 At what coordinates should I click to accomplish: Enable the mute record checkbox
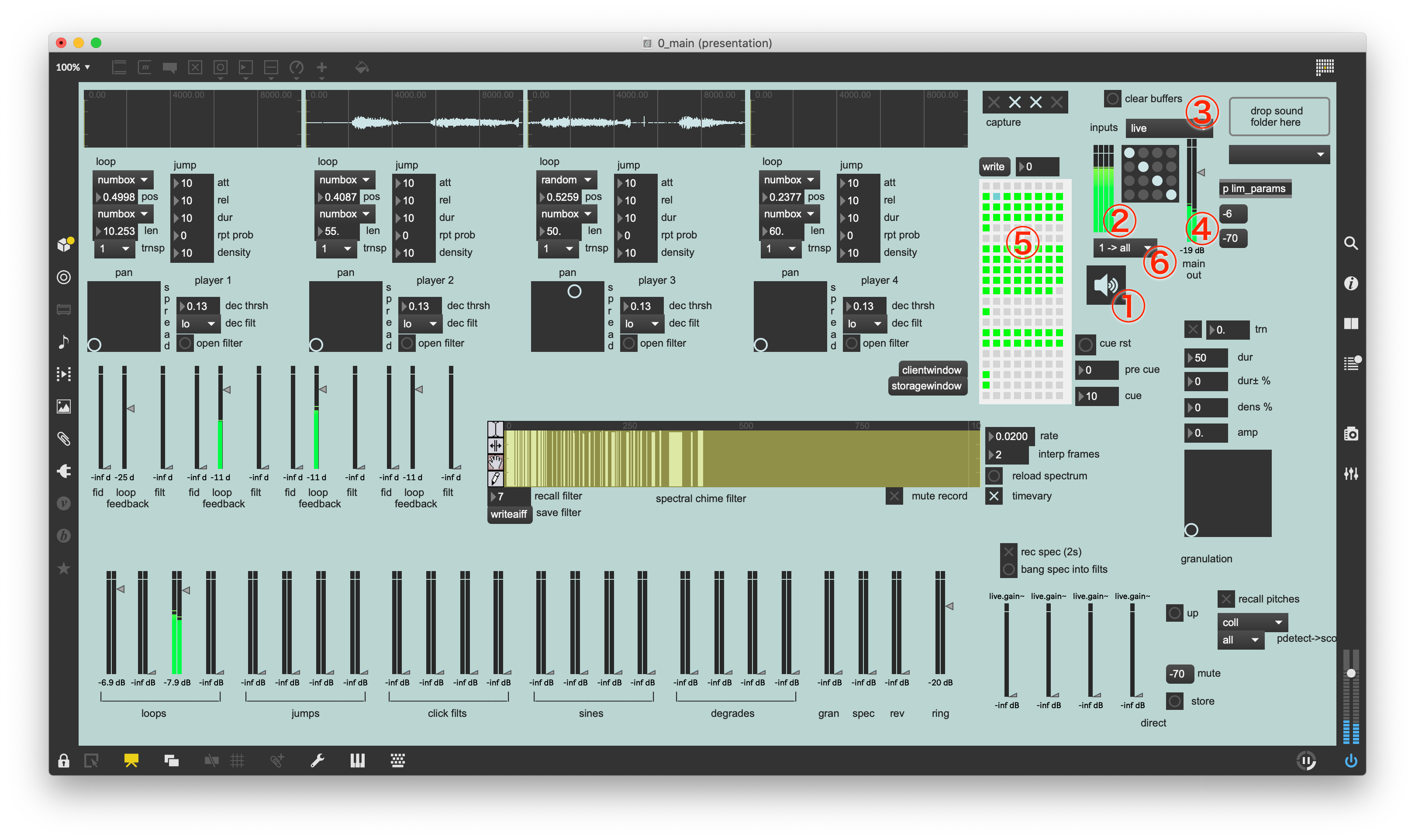click(x=894, y=496)
